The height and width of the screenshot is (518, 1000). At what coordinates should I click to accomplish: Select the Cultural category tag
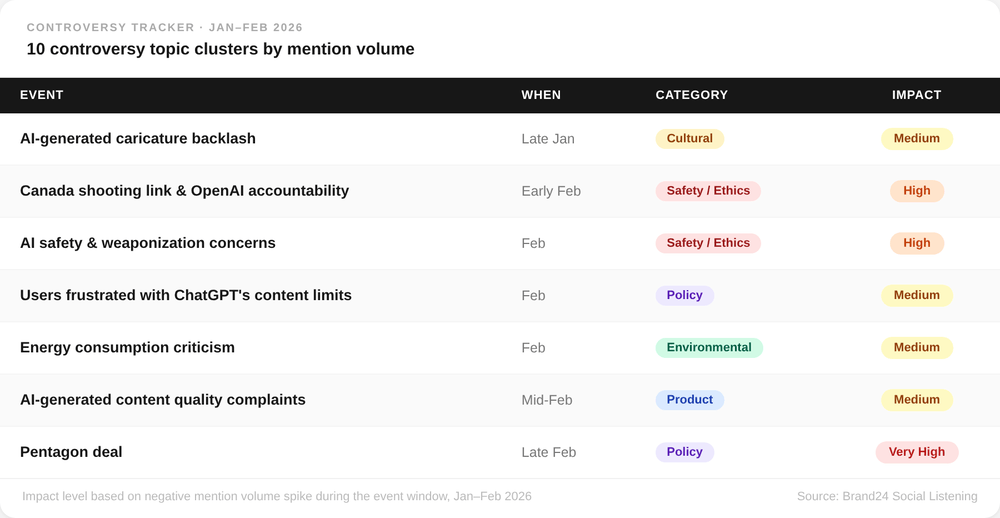[689, 139]
